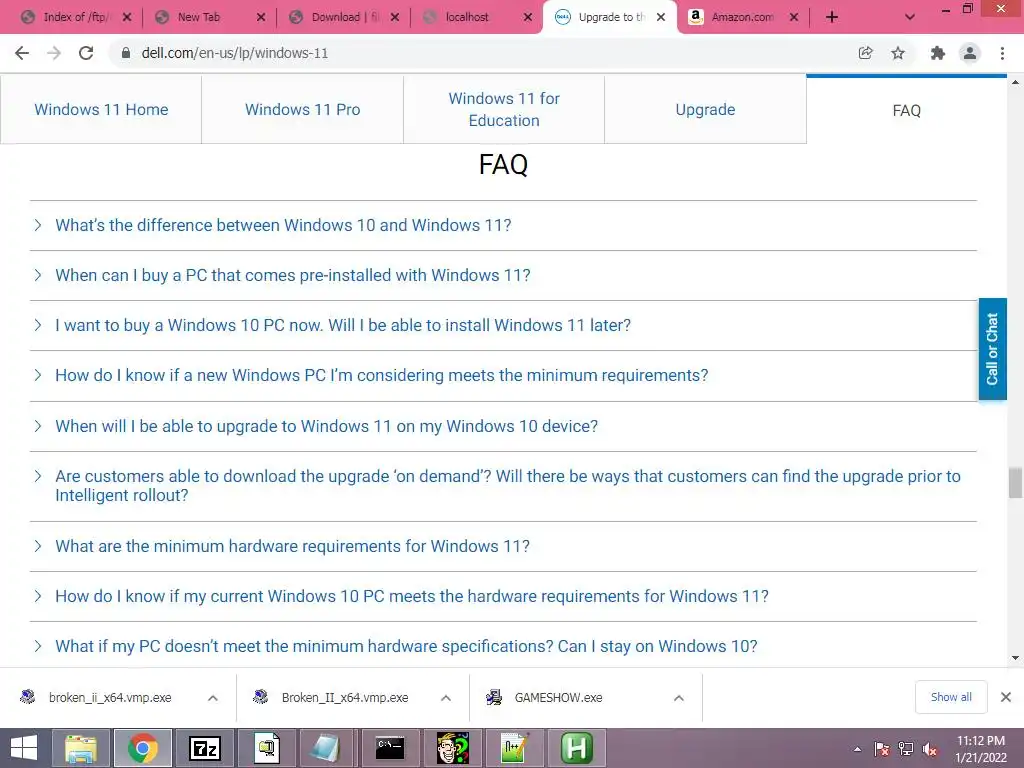This screenshot has width=1024, height=768.
Task: Close the downloads bar
Action: (1006, 697)
